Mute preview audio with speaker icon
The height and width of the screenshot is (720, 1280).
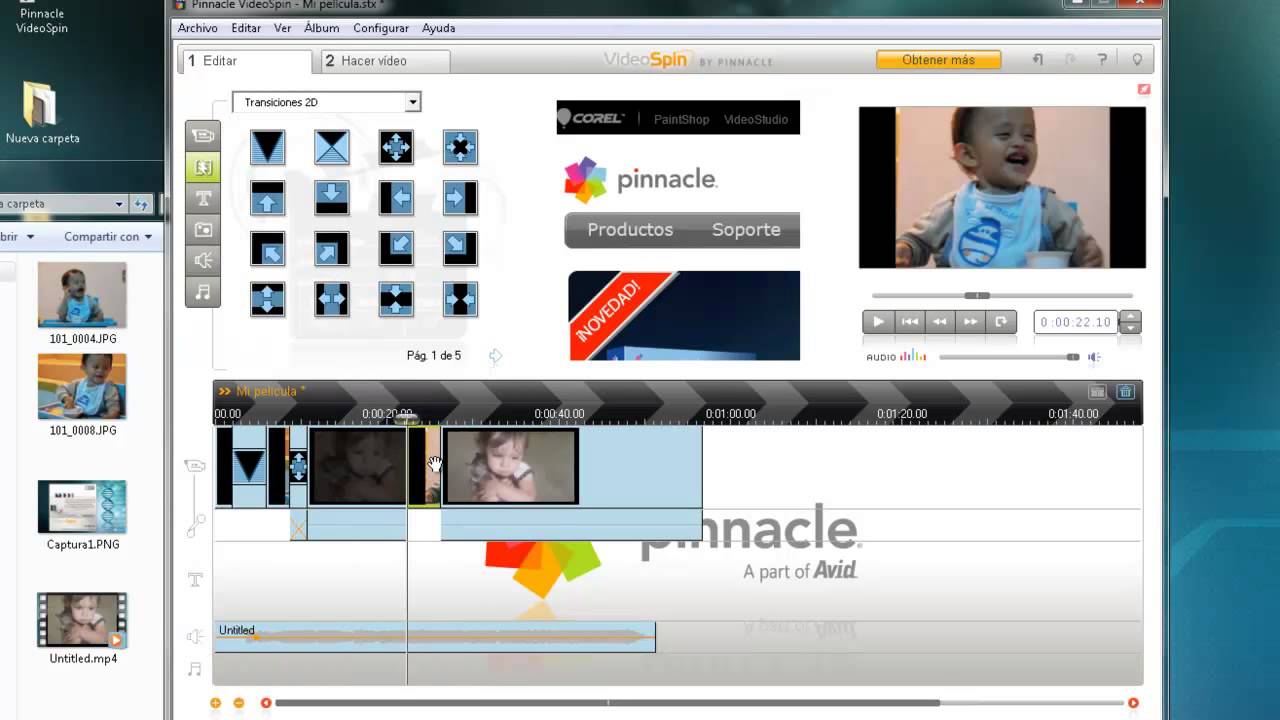pos(1094,357)
